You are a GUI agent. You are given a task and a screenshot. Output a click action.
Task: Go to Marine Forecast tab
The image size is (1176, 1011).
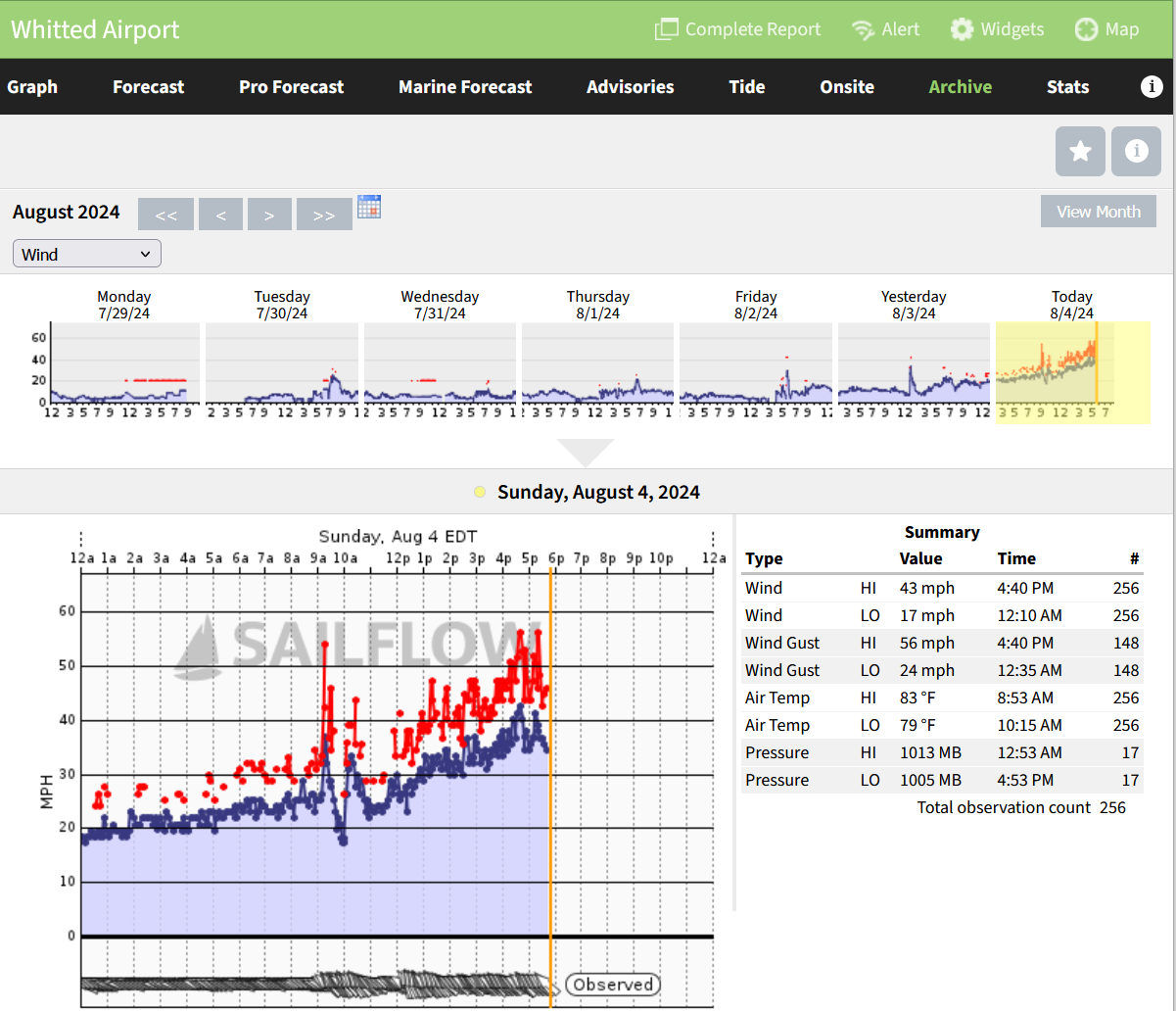tap(465, 86)
